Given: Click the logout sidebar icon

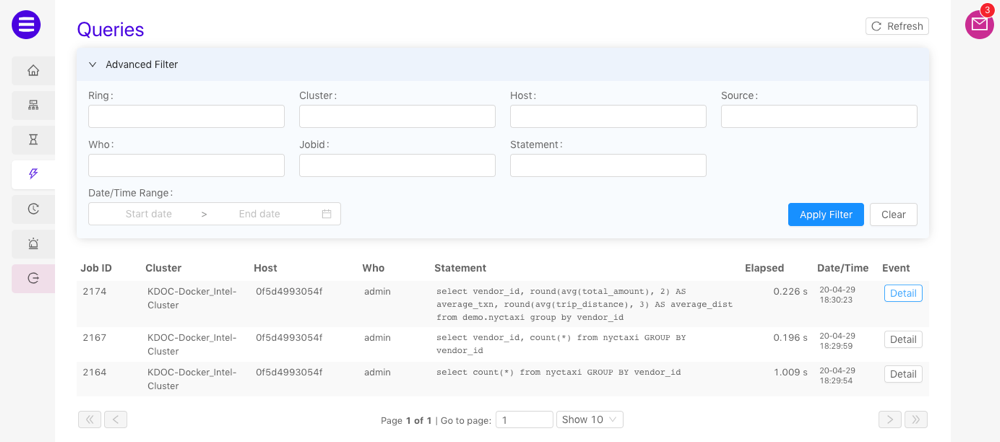Looking at the screenshot, I should click(x=33, y=278).
